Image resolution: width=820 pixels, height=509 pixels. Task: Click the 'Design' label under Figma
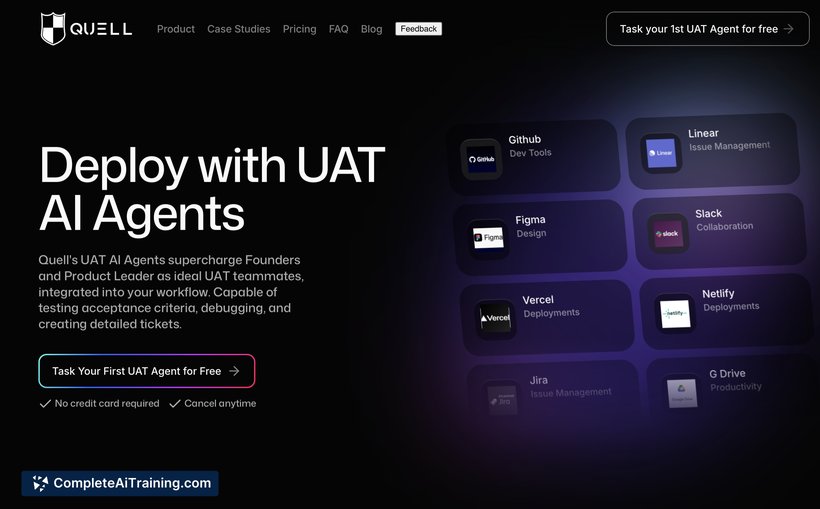531,233
